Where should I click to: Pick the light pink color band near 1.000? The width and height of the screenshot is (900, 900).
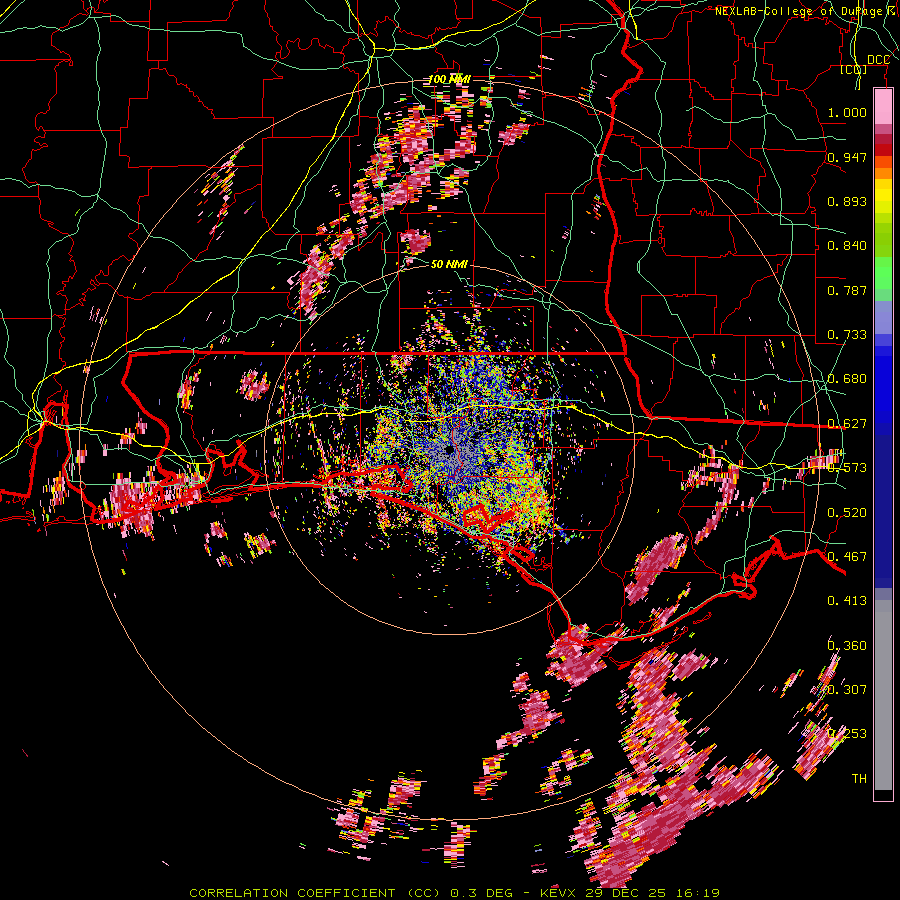[x=883, y=106]
